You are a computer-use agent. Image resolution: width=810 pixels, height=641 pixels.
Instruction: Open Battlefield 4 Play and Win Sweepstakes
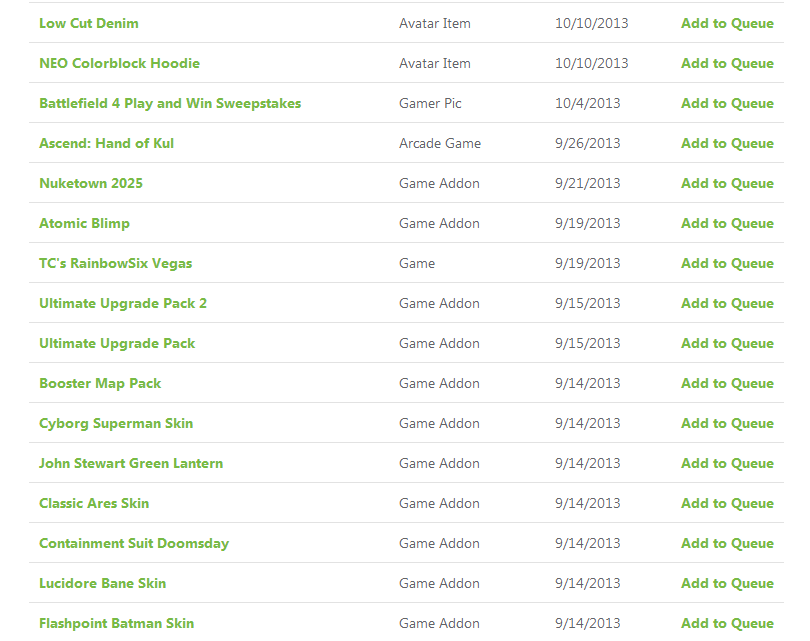(170, 103)
